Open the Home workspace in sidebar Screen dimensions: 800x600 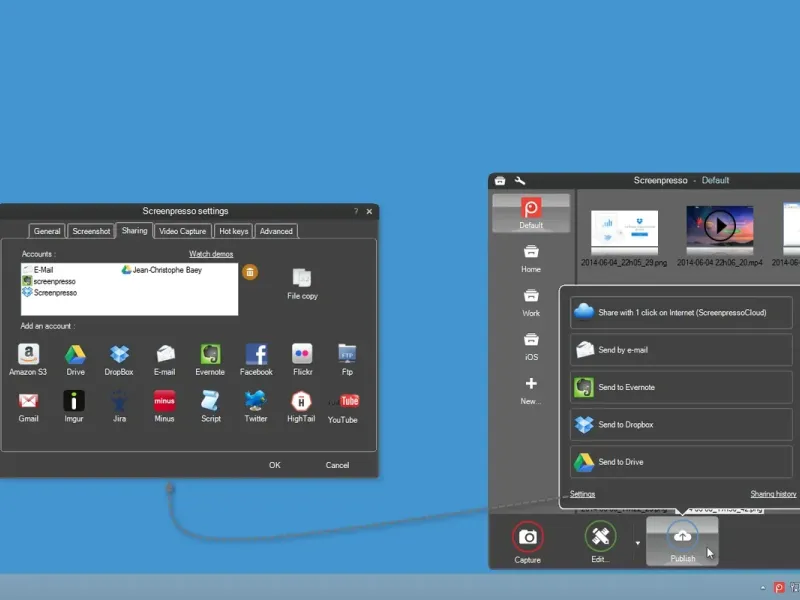(x=531, y=259)
